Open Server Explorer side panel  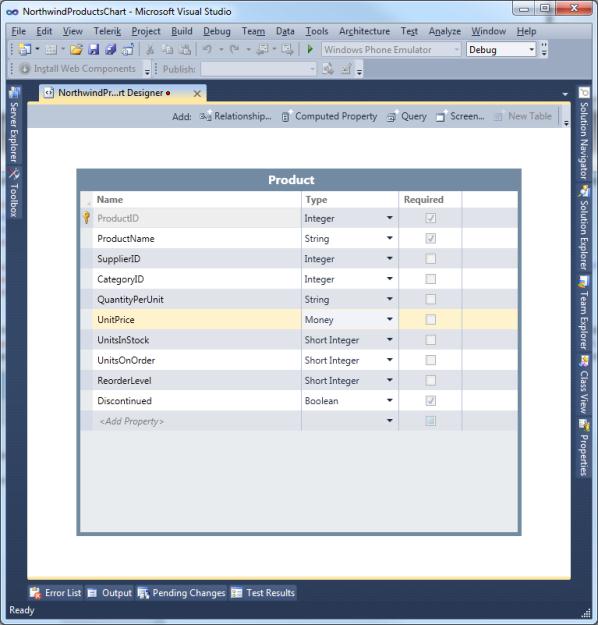[14, 124]
